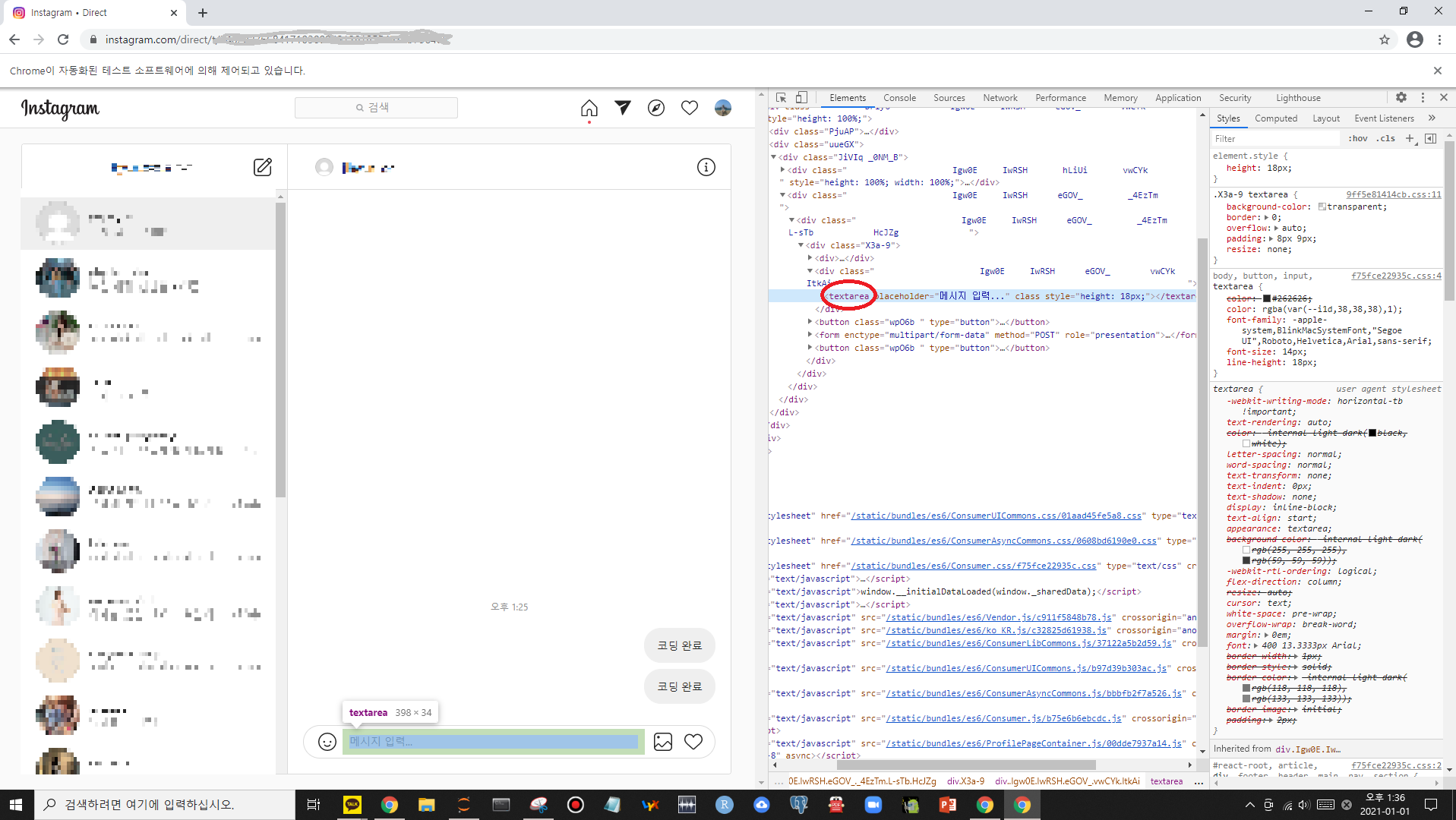The height and width of the screenshot is (820, 1456).
Task: Click the Instagram logo
Action: [60, 109]
